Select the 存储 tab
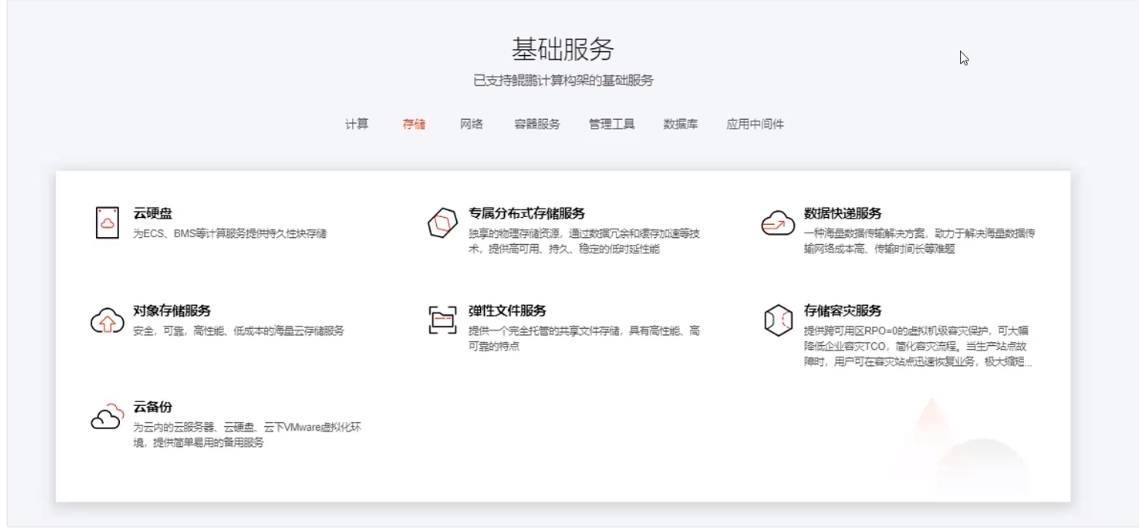 point(414,124)
